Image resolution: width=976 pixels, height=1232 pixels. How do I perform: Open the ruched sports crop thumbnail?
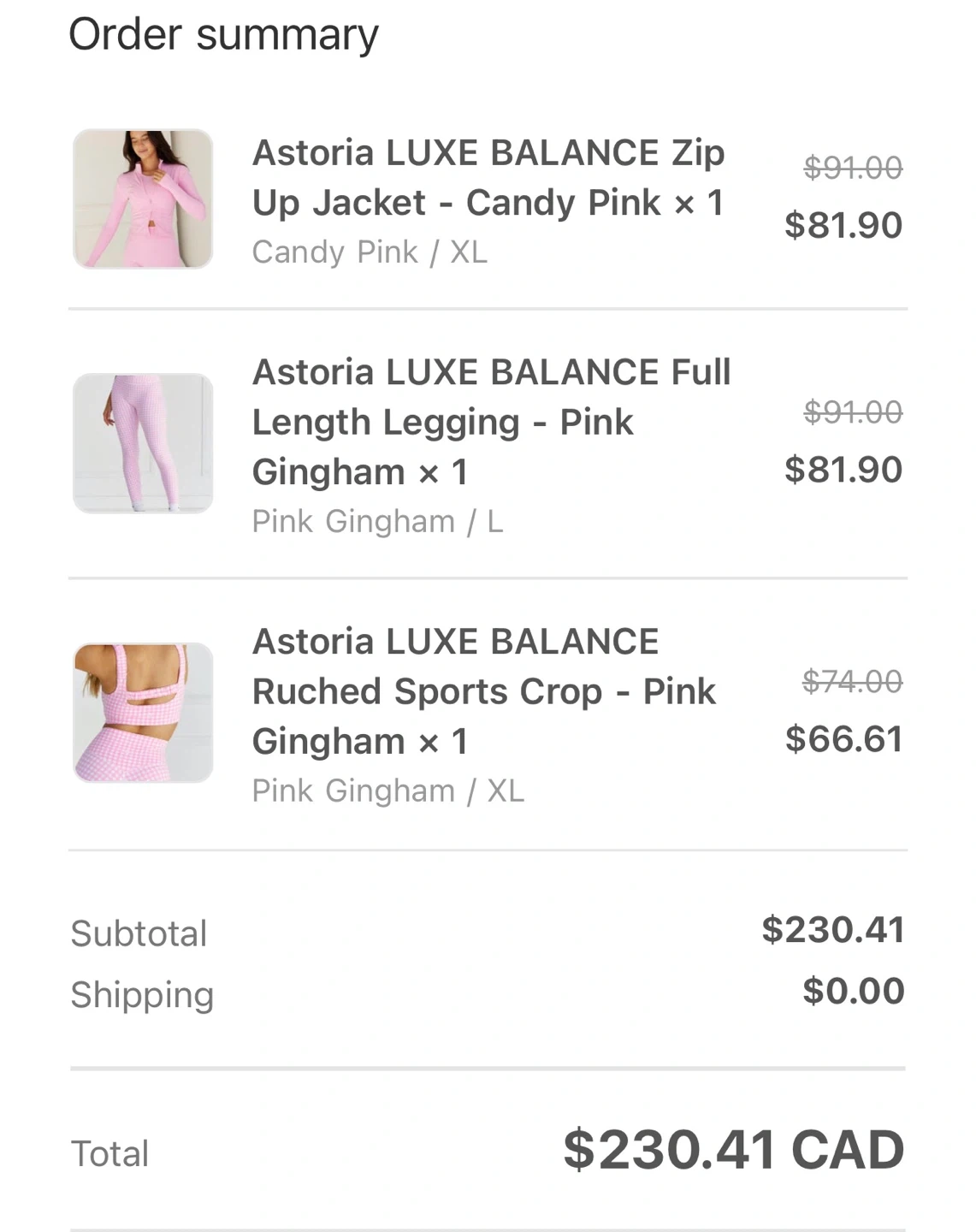pos(143,713)
